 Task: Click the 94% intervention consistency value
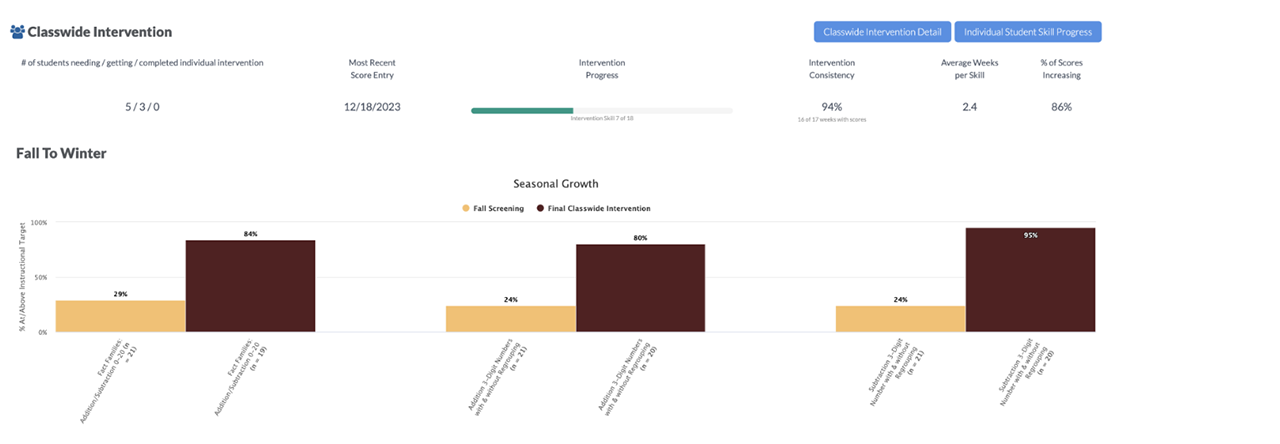pos(832,107)
